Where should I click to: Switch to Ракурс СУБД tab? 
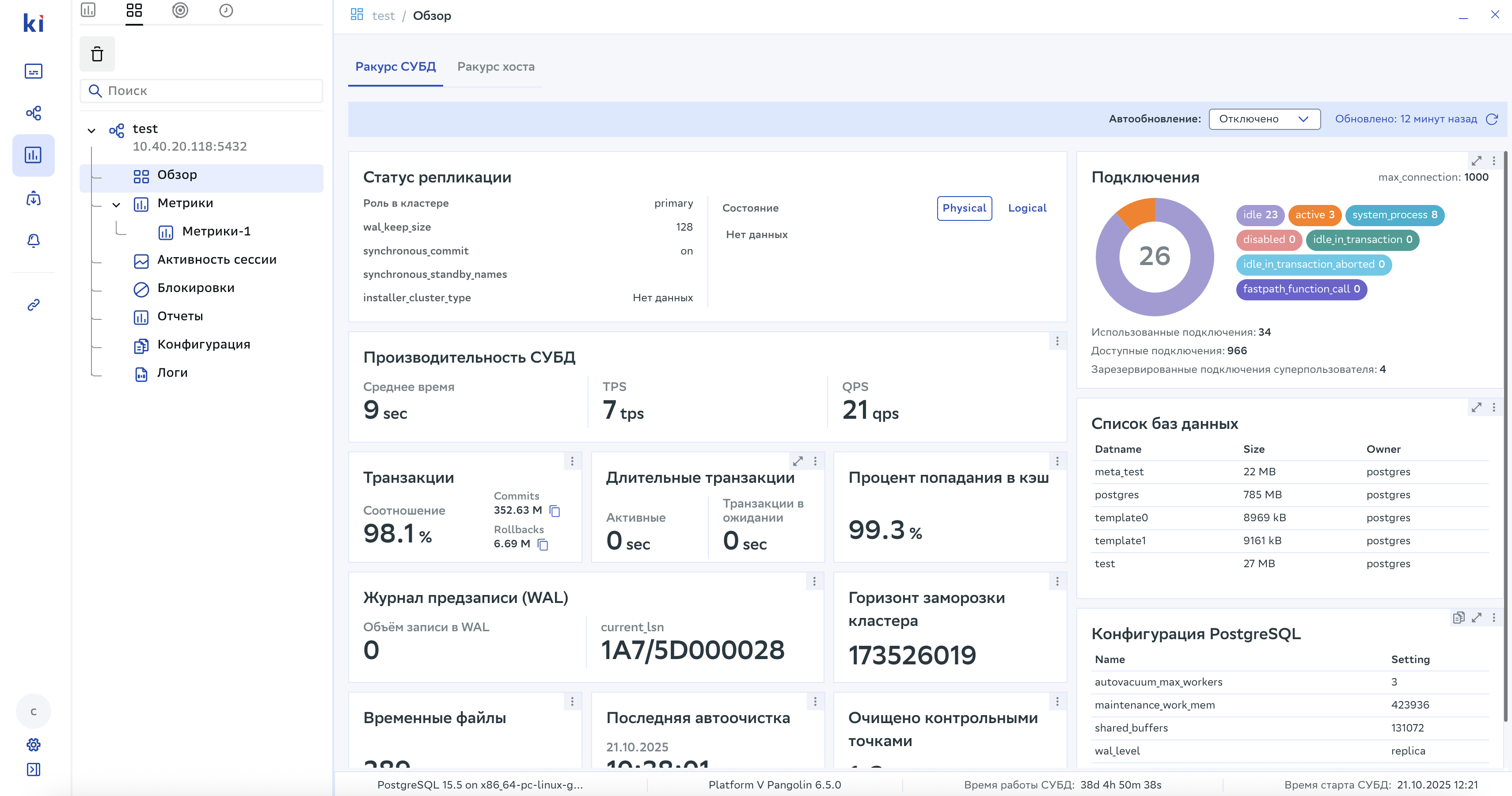395,67
